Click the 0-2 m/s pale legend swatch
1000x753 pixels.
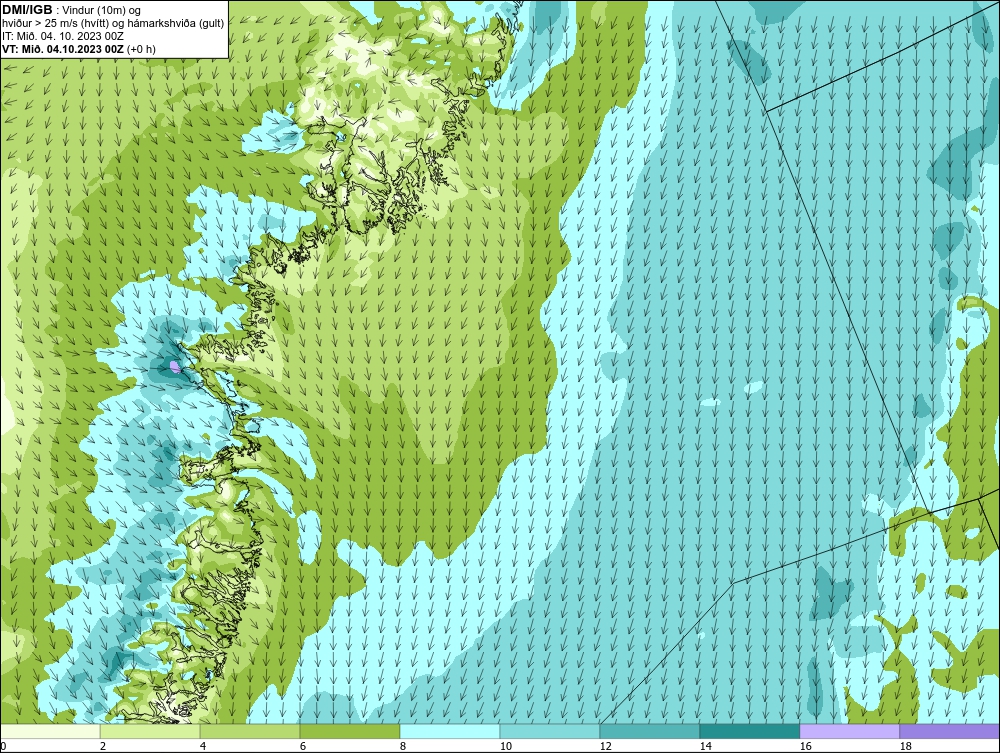[x=50, y=731]
